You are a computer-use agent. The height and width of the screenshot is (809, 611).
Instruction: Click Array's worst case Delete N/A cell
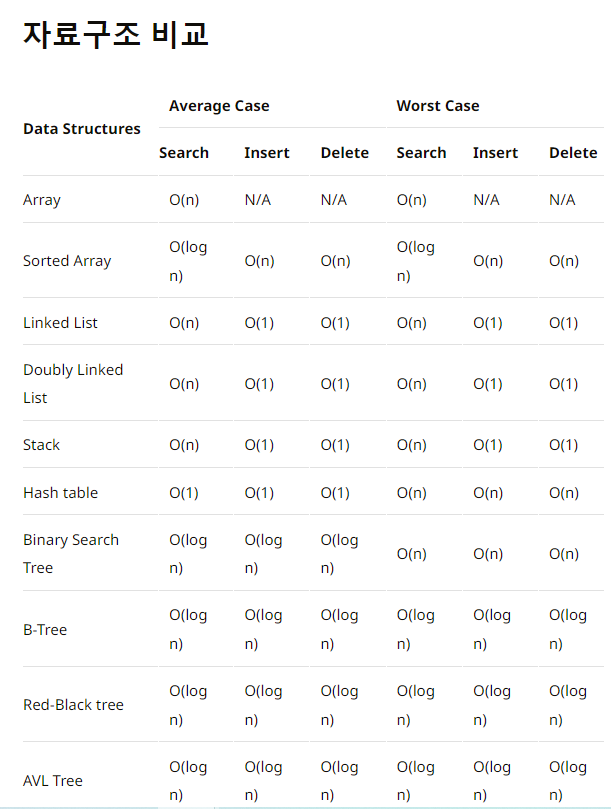pyautogui.click(x=562, y=200)
